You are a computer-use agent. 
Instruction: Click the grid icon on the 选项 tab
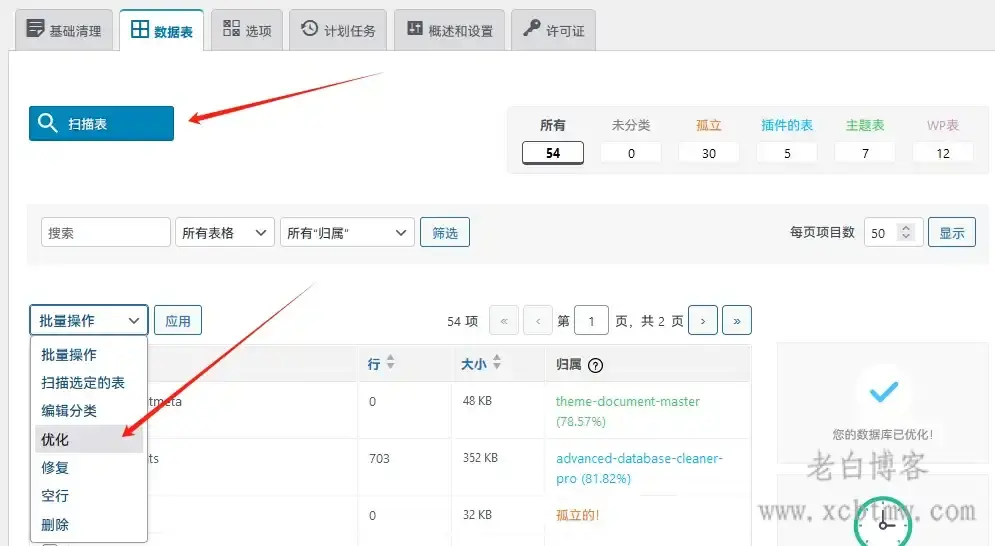pyautogui.click(x=232, y=28)
